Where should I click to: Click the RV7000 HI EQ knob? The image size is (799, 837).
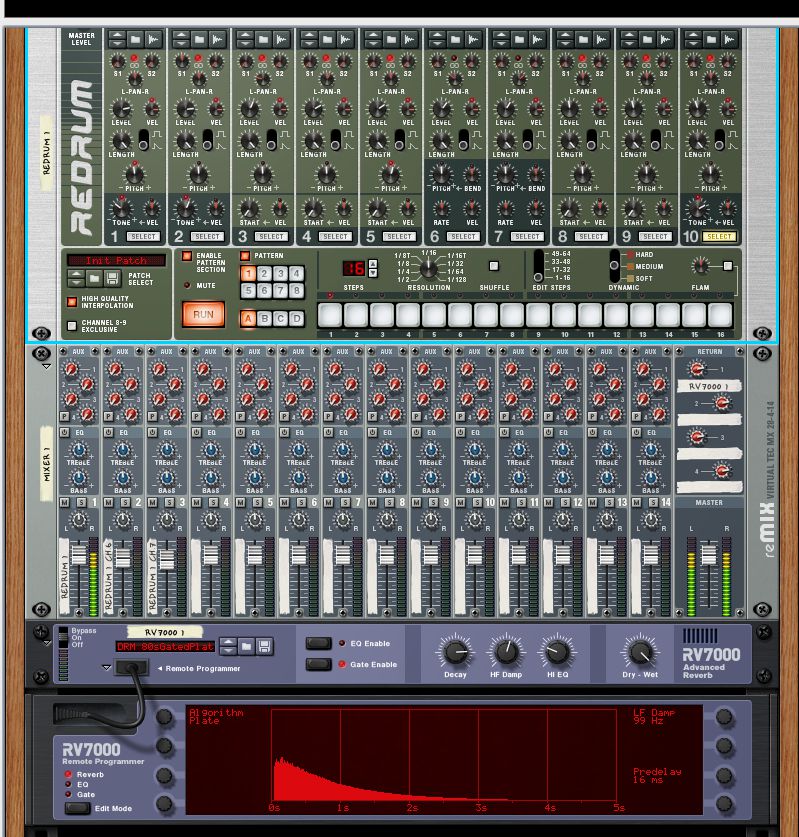pyautogui.click(x=557, y=652)
